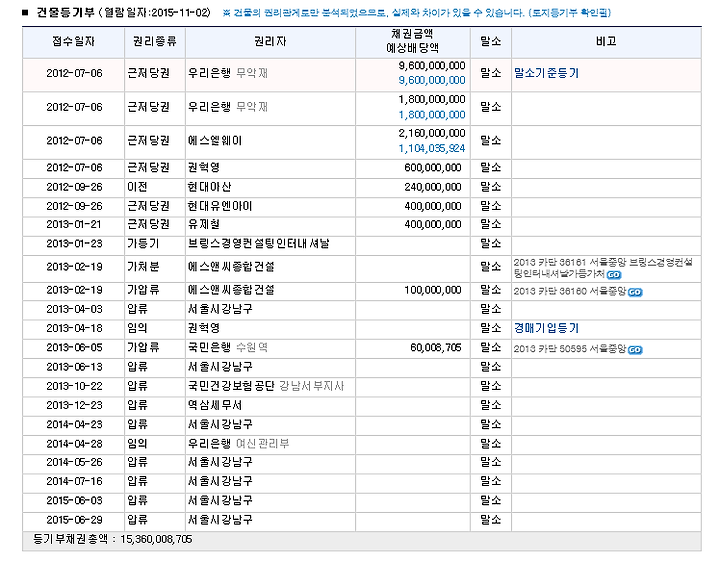Select the 400,000,000 amount in 현대유엔아이 row
The width and height of the screenshot is (720, 562).
coord(433,206)
